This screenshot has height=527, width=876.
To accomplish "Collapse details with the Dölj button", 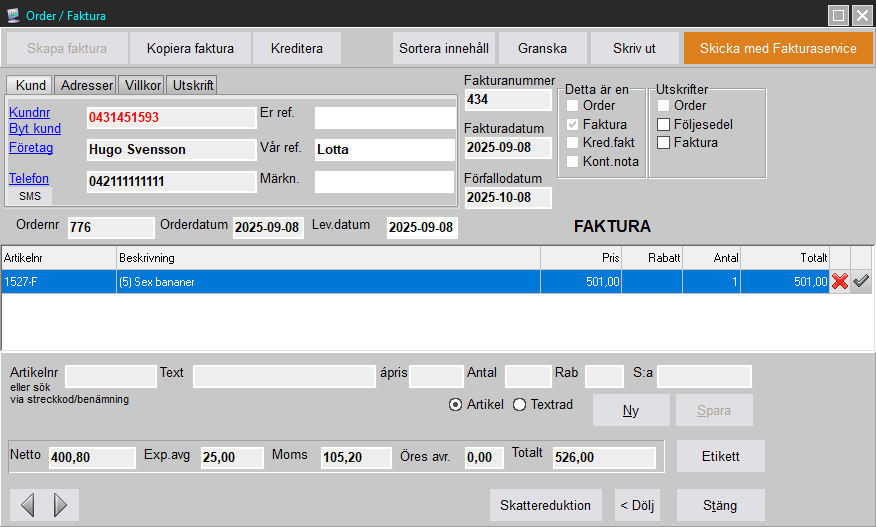I will pos(636,505).
